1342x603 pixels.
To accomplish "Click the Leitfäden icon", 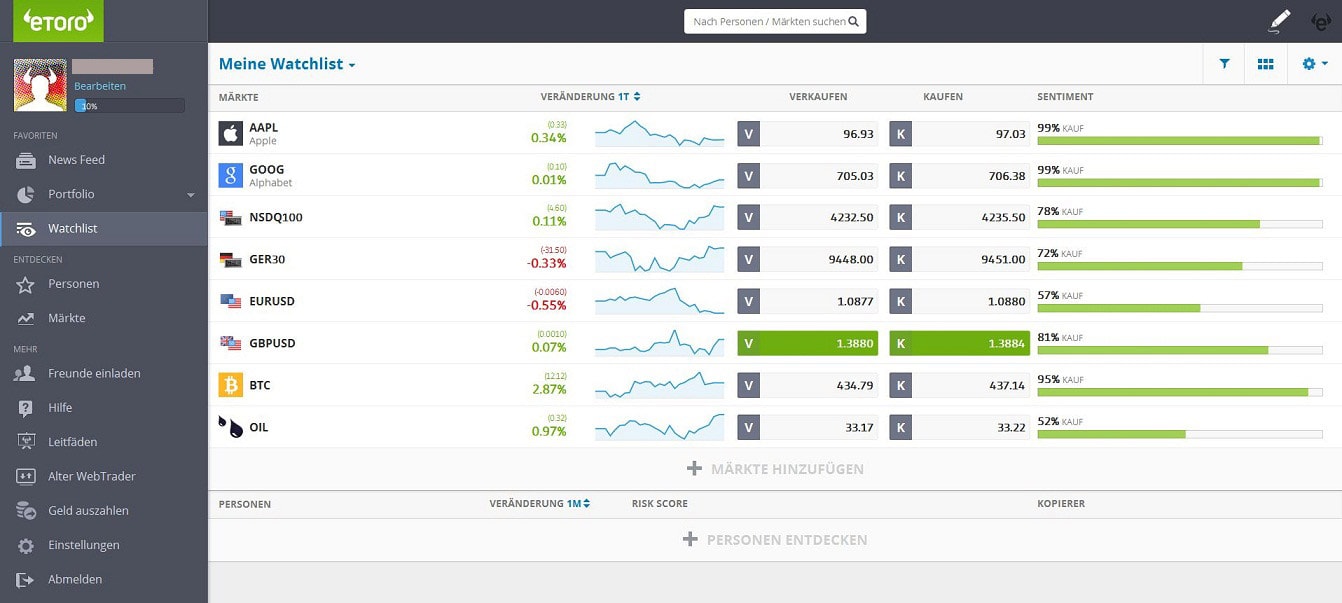I will tap(27, 442).
